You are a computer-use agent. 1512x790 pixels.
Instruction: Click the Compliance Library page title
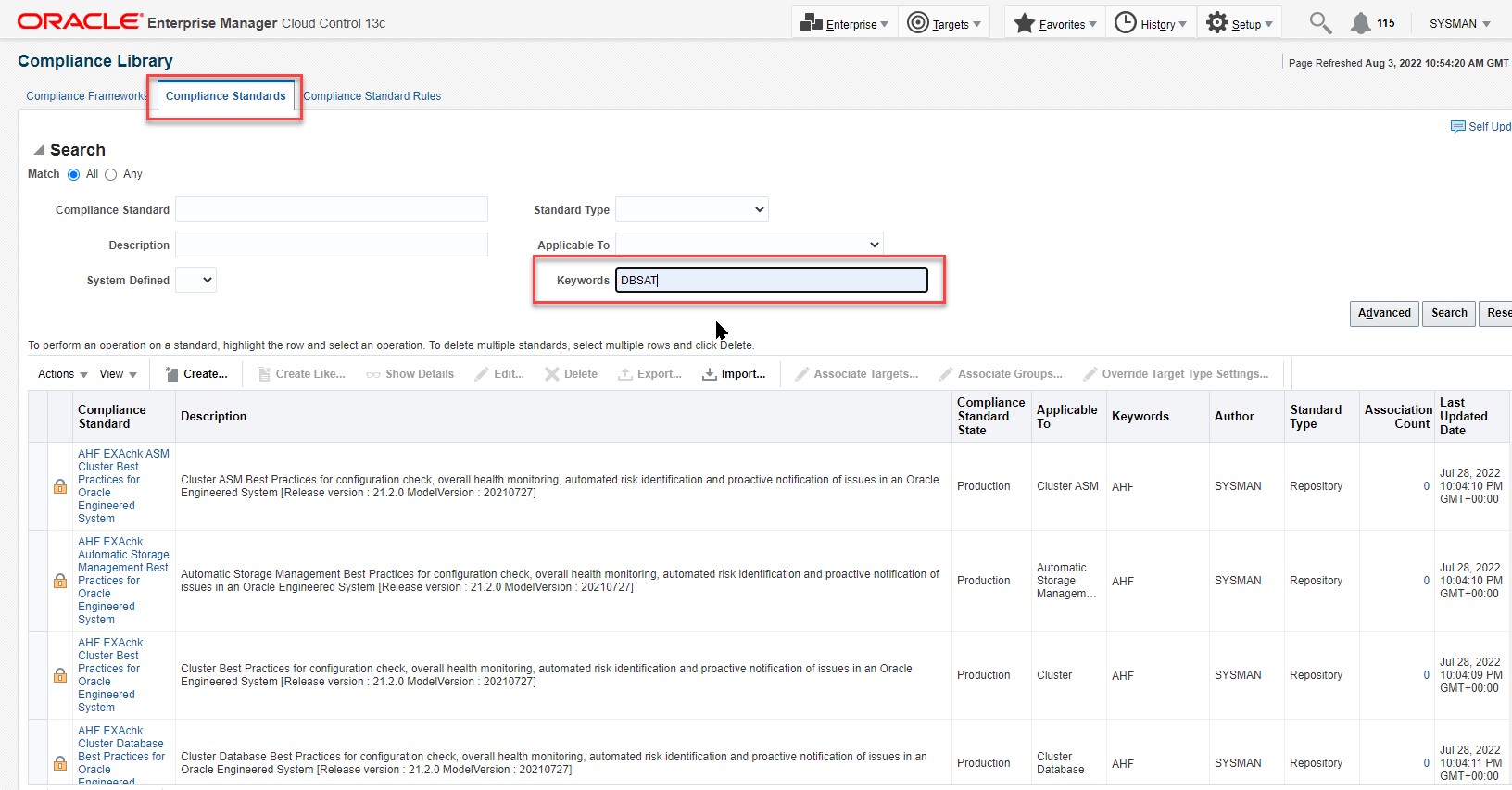95,61
